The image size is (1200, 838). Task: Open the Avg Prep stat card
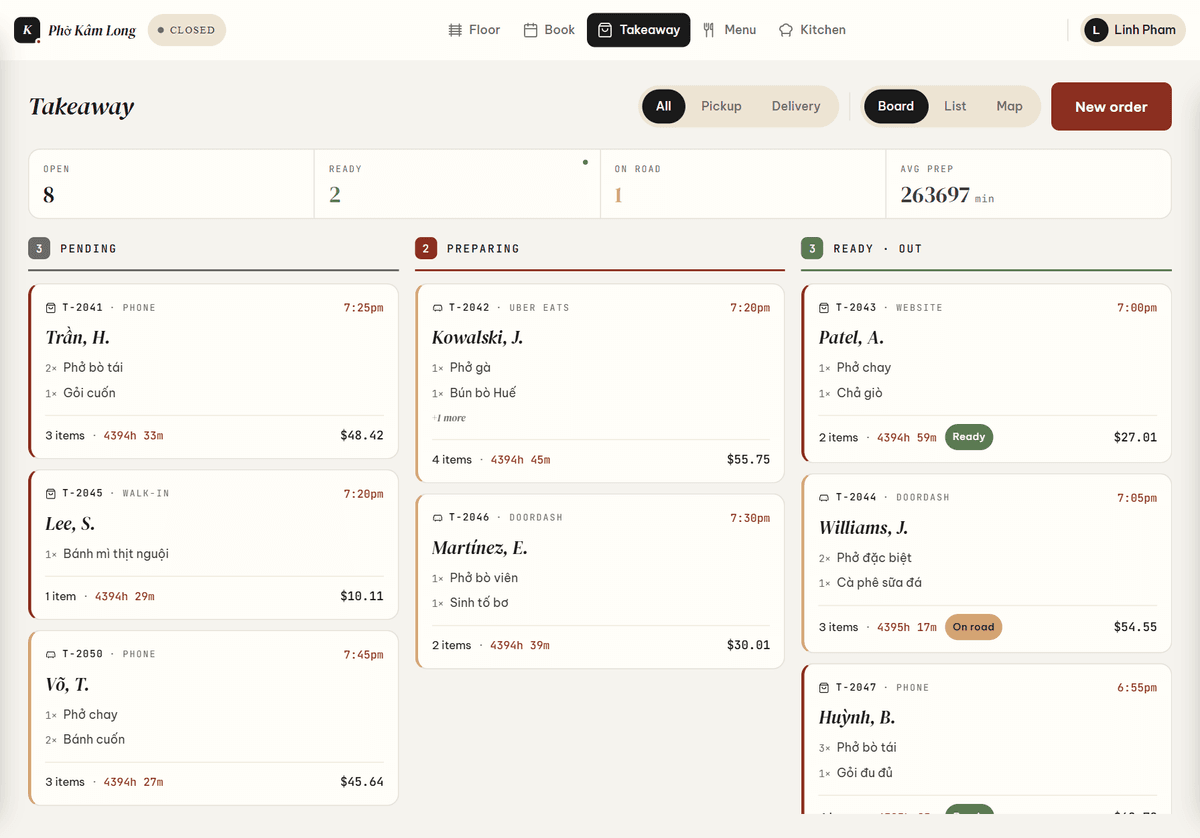pos(1029,184)
